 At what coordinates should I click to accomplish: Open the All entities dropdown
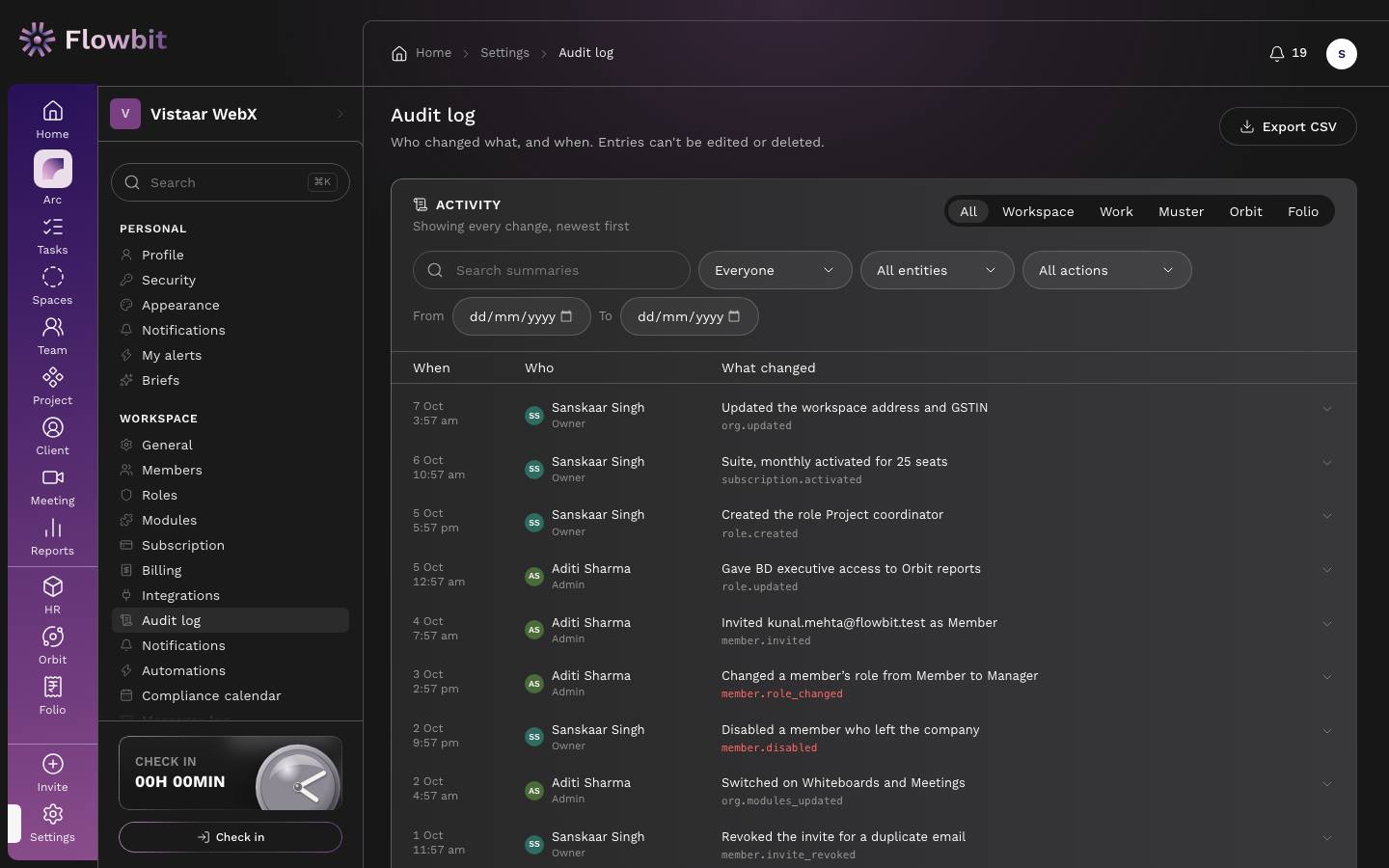938,270
